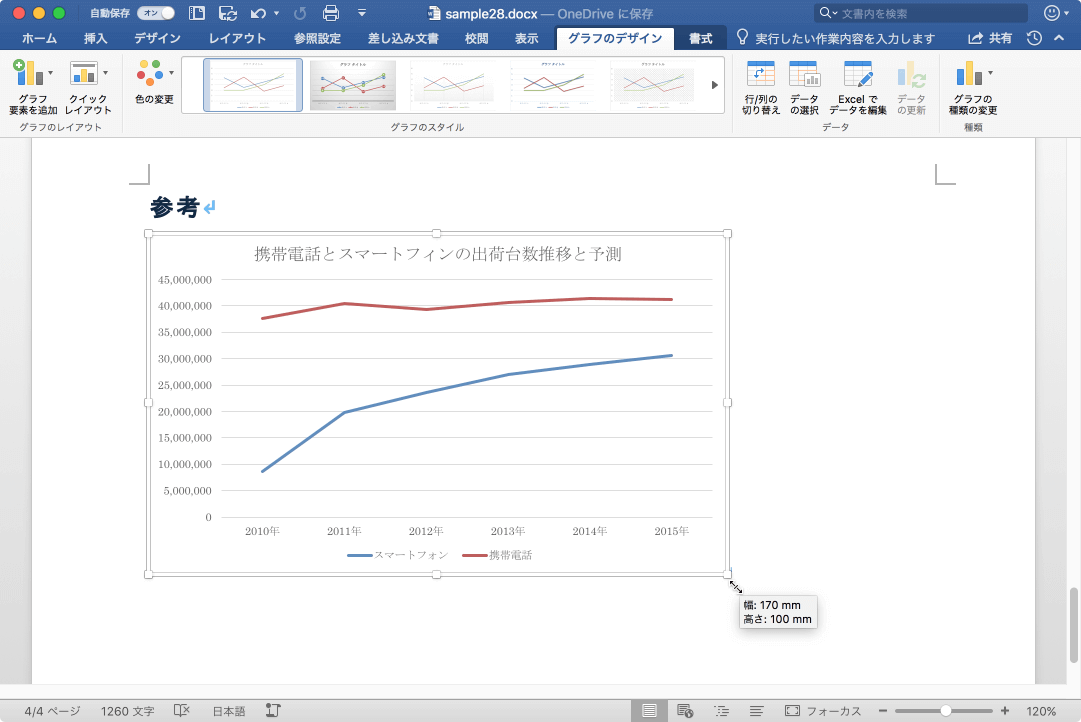1081x722 pixels.
Task: Click the spelling check book icon
Action: (x=181, y=711)
